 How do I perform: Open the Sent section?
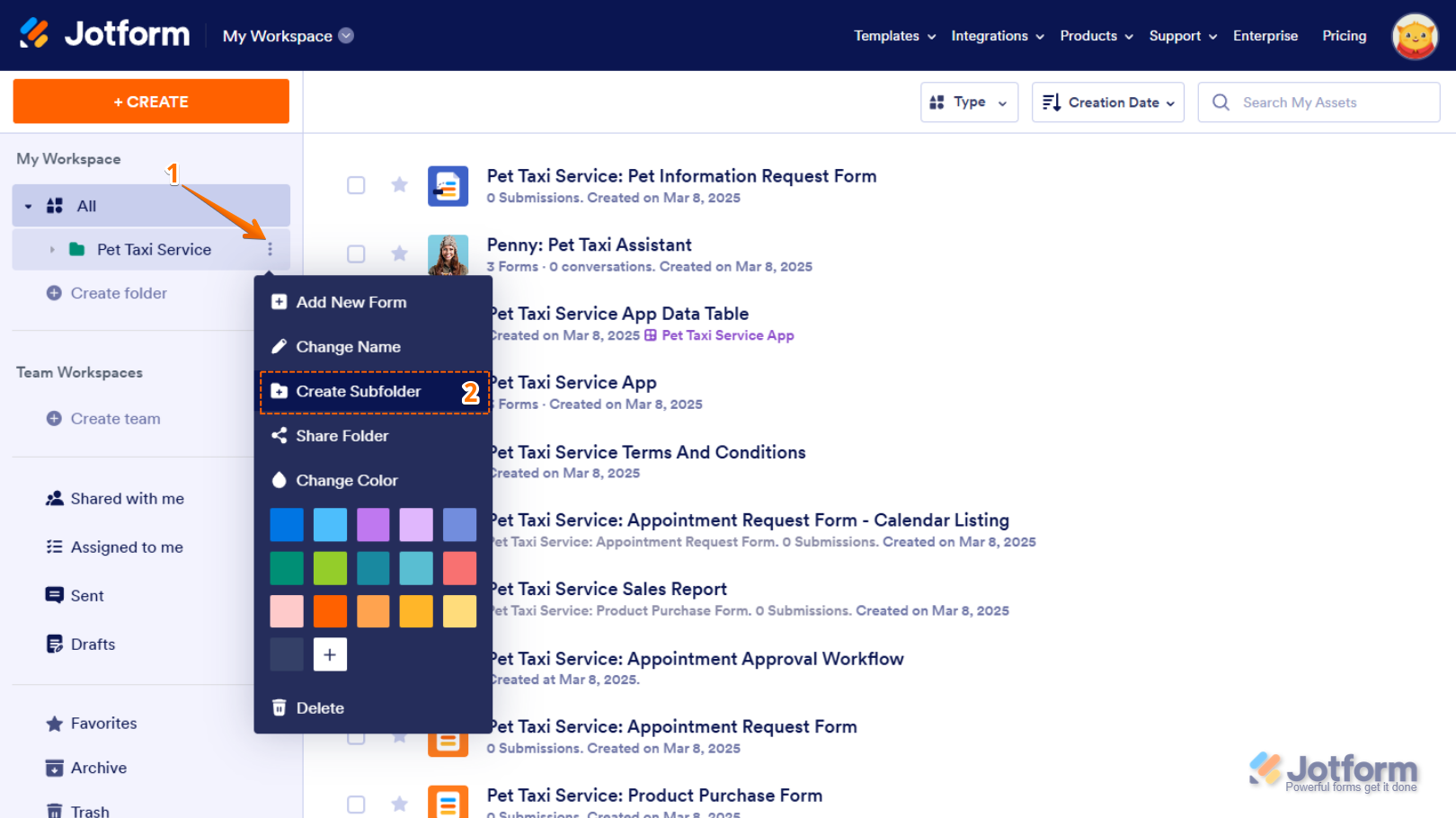[x=75, y=596]
